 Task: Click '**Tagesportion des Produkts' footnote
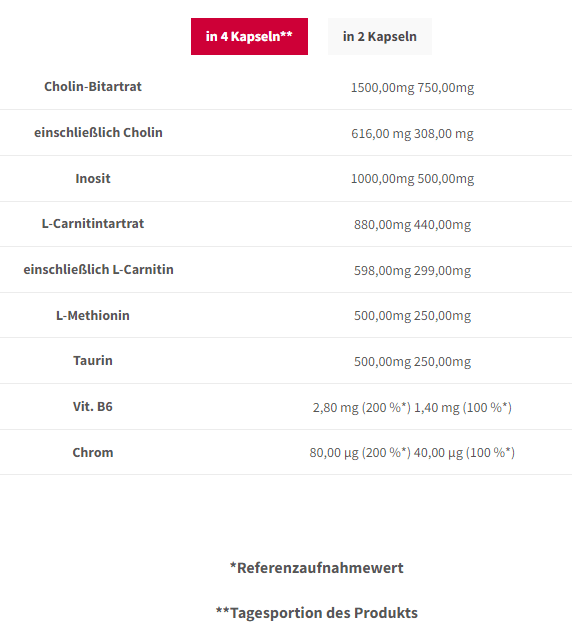316,613
